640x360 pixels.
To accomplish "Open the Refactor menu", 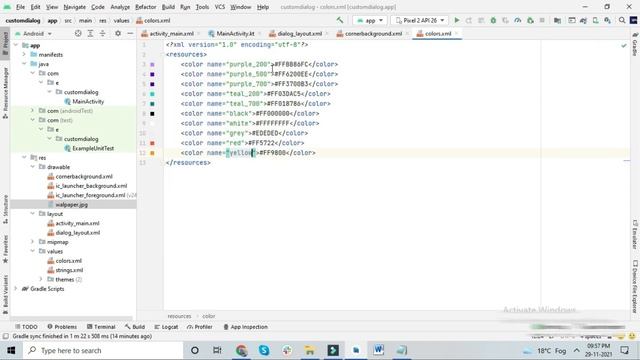I will click(146, 7).
